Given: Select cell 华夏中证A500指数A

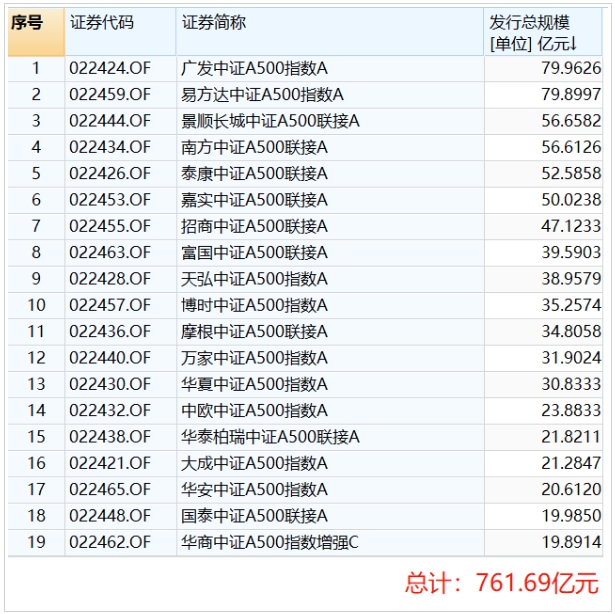Looking at the screenshot, I should click(x=330, y=384).
